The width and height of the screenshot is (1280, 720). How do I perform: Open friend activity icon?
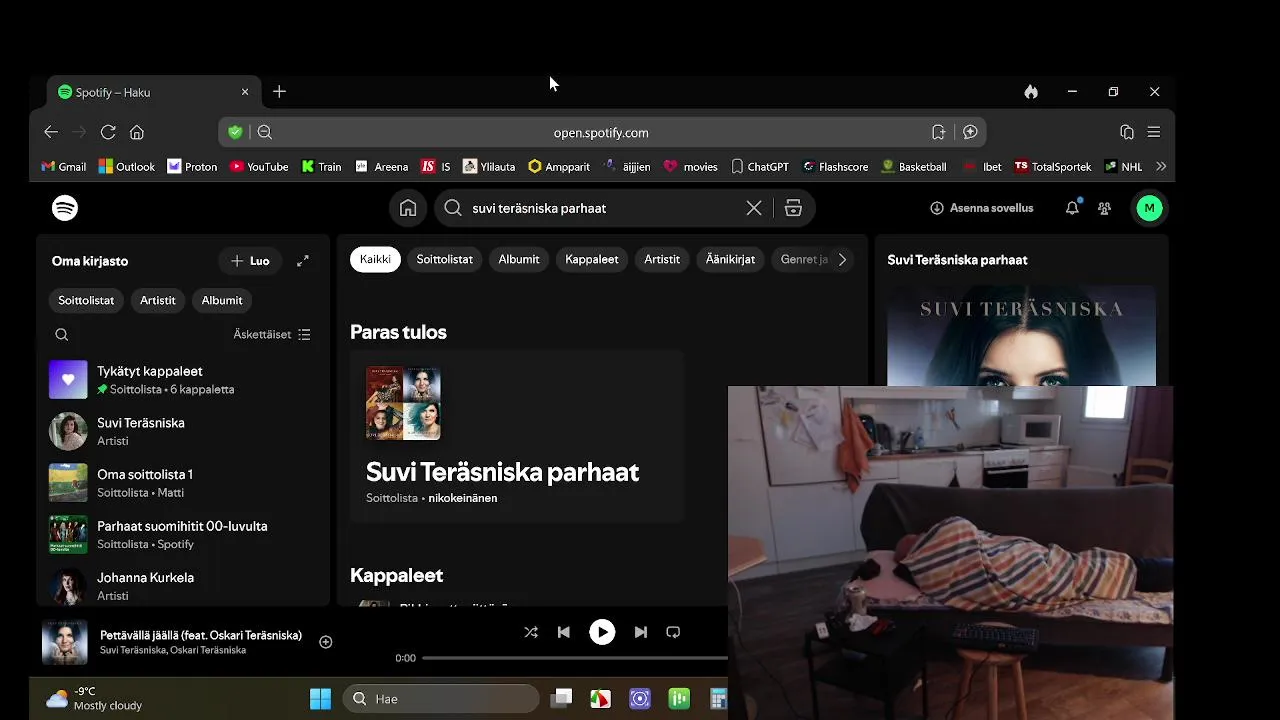coord(1104,208)
